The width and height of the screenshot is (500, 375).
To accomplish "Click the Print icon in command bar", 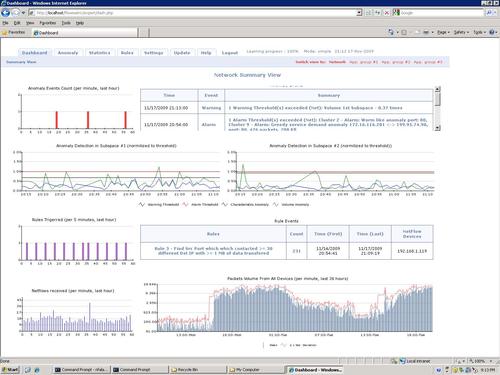I will pos(426,32).
